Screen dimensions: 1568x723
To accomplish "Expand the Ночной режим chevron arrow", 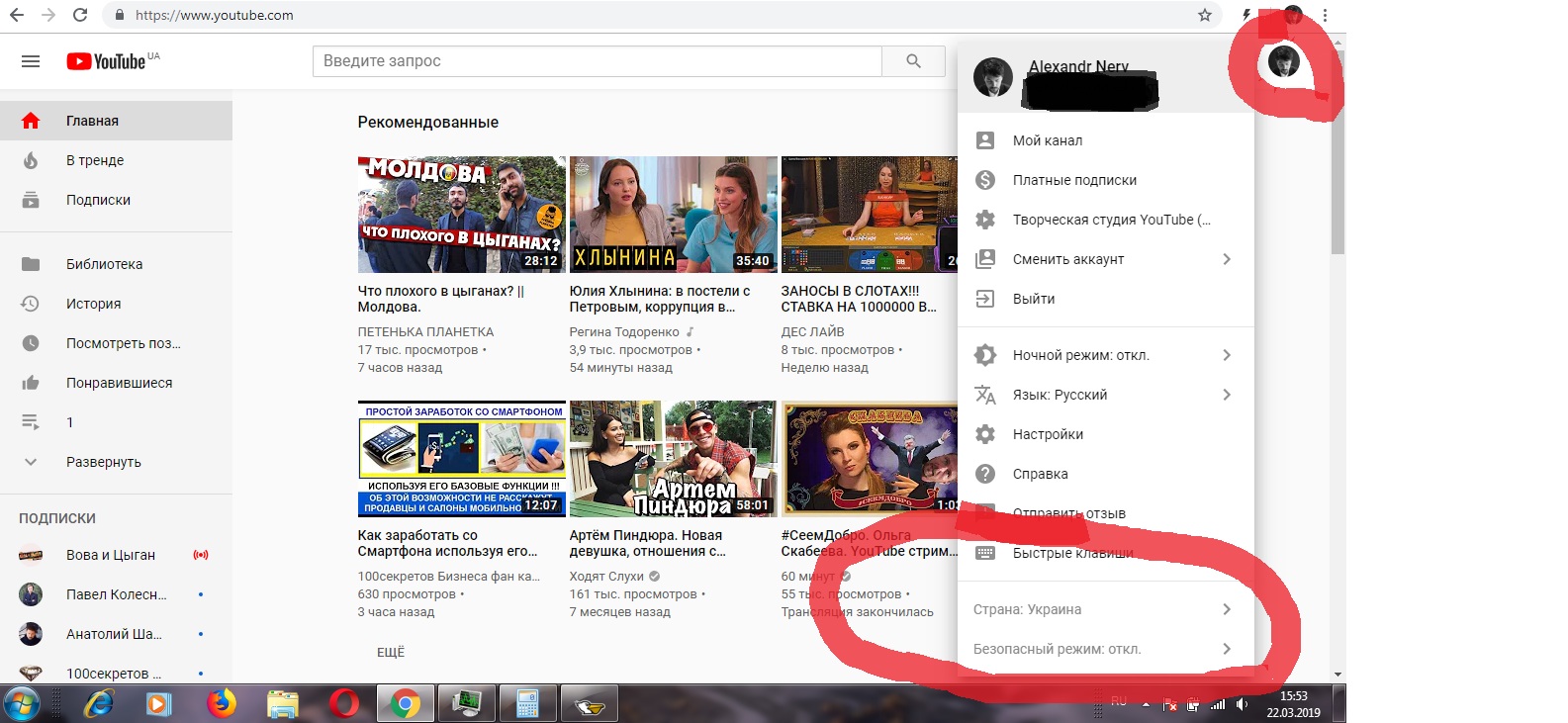I will coord(1227,355).
